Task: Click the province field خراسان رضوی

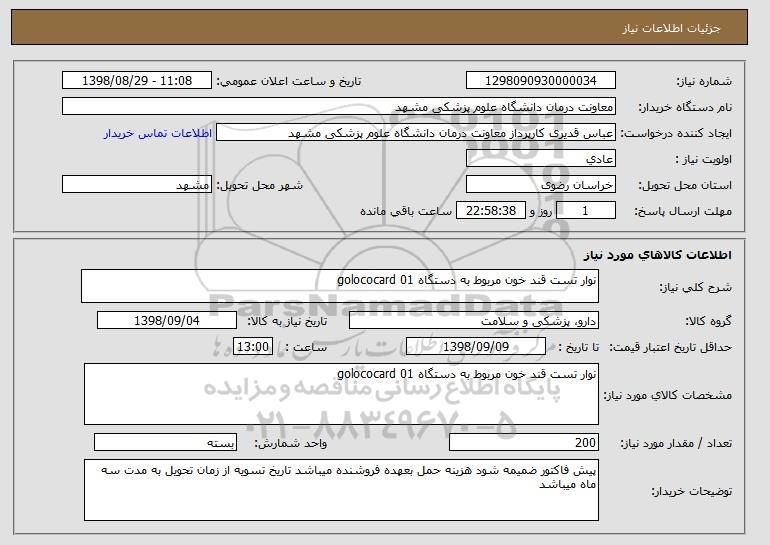Action: point(541,185)
